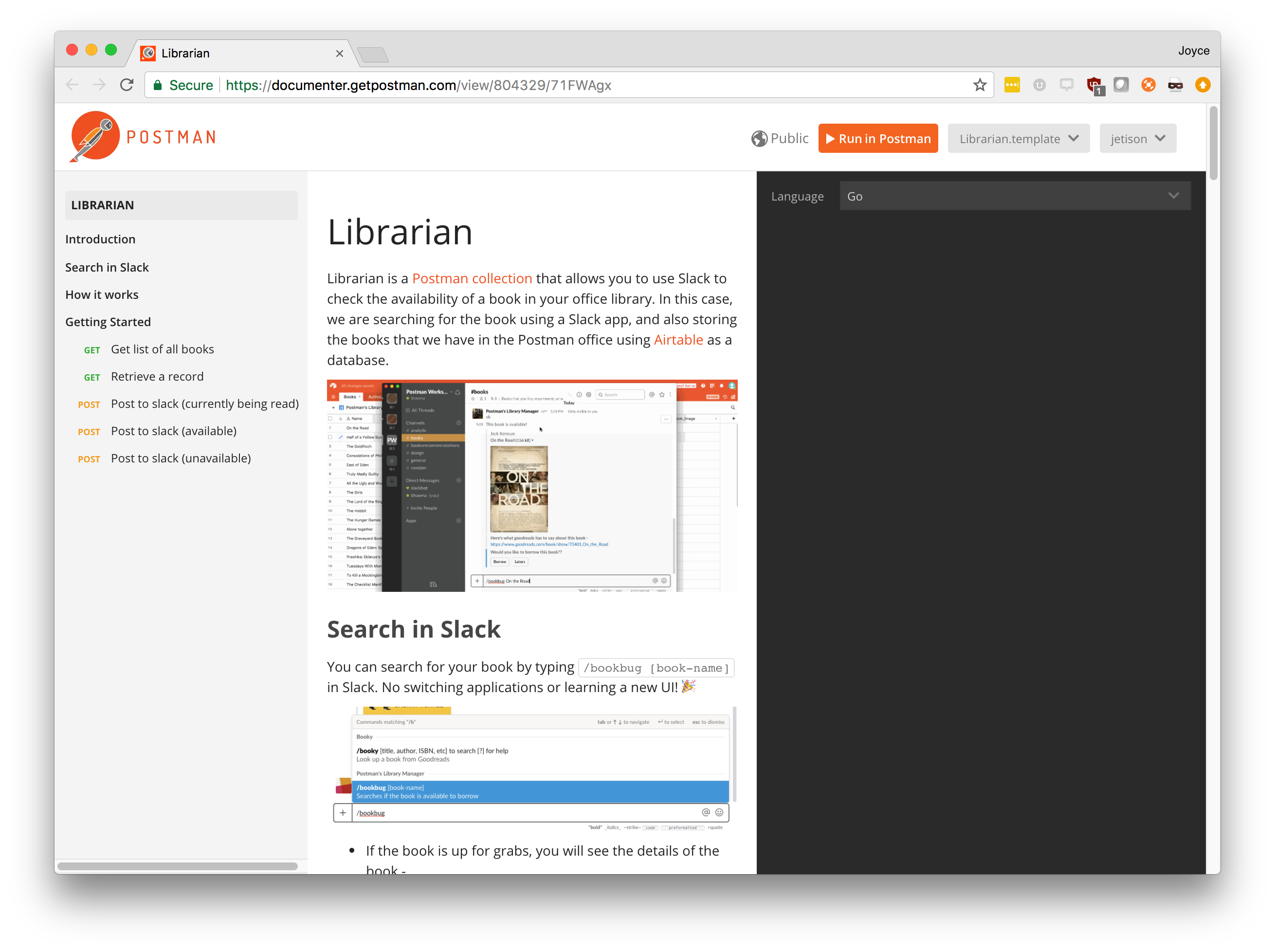Go to Search in Slack sidebar item

107,267
